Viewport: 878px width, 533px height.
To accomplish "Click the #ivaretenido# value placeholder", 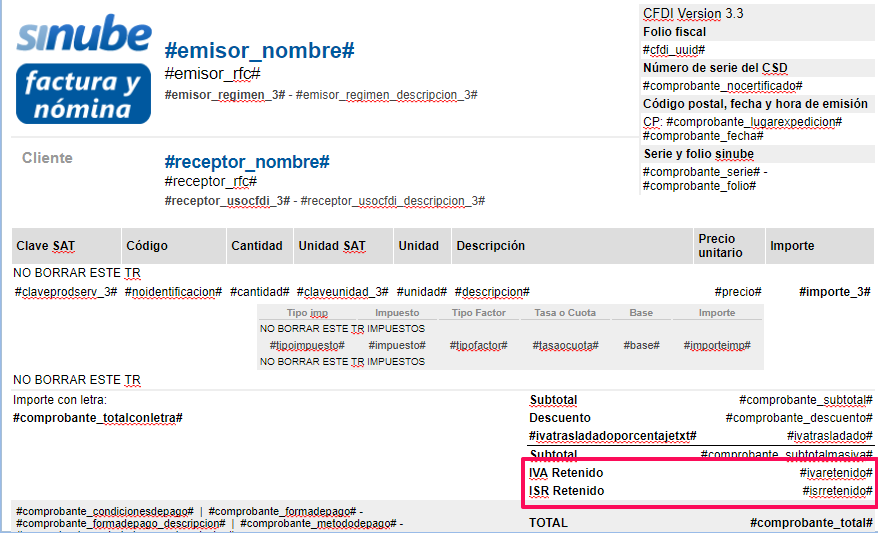I will point(836,472).
